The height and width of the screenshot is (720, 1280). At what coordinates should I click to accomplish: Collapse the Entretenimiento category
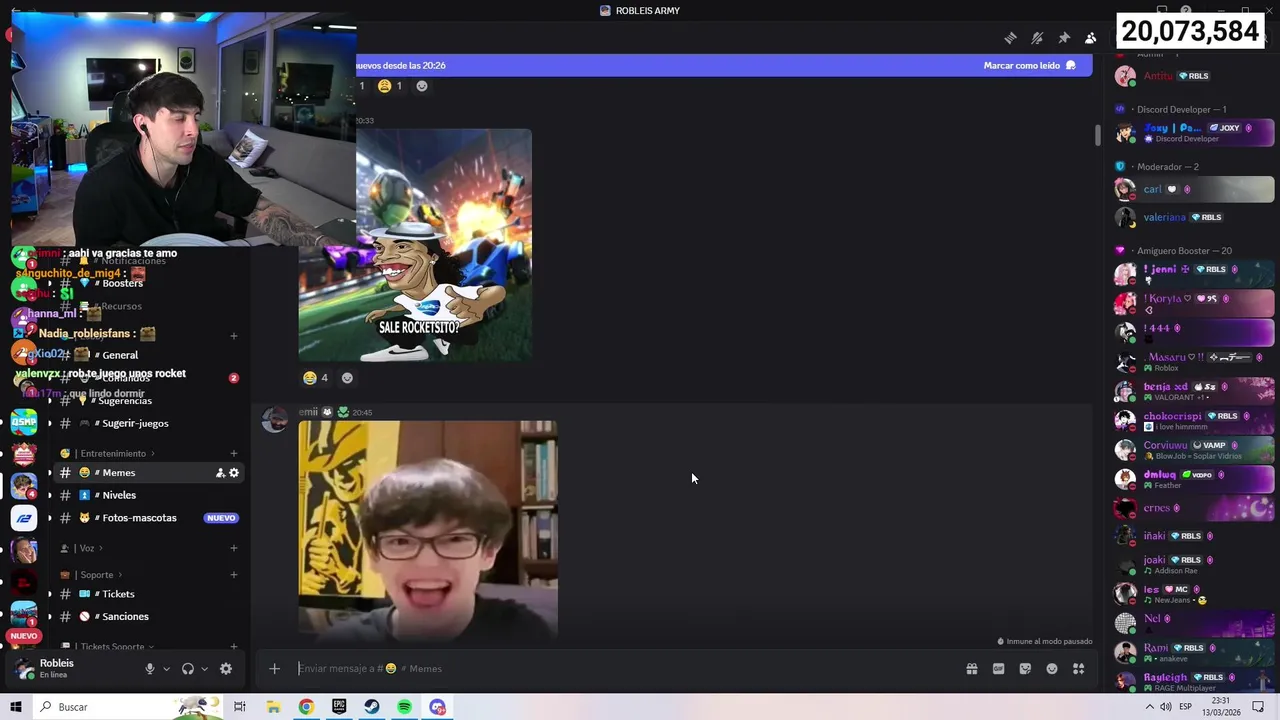pos(107,454)
